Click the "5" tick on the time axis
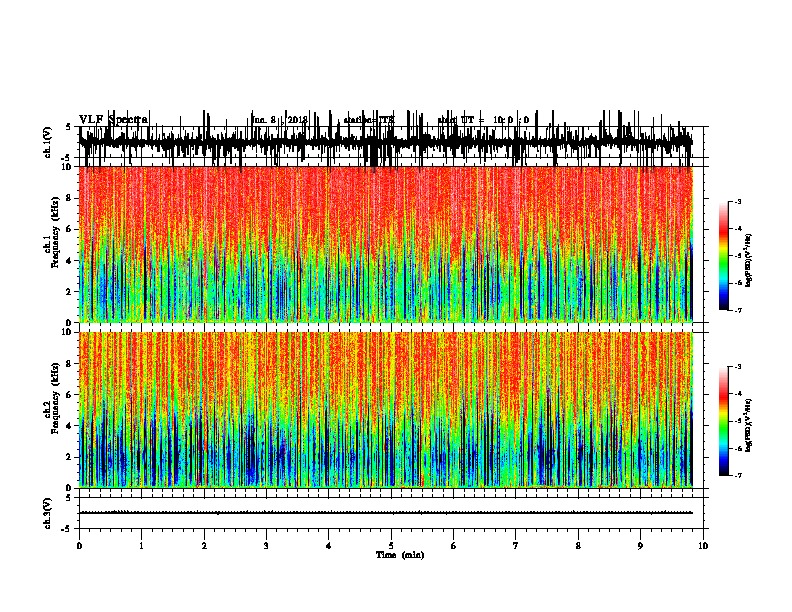 coord(391,546)
